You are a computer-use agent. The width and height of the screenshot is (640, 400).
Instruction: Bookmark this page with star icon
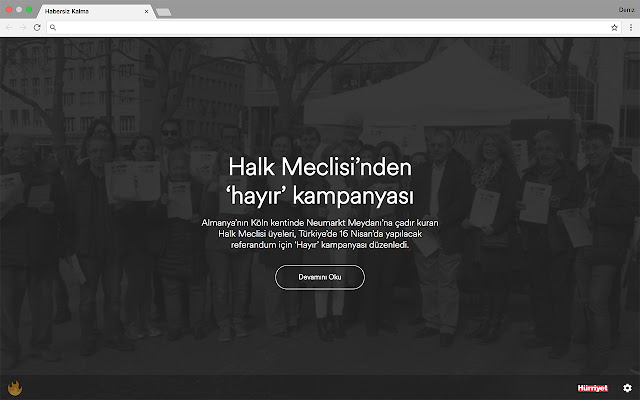pos(614,27)
